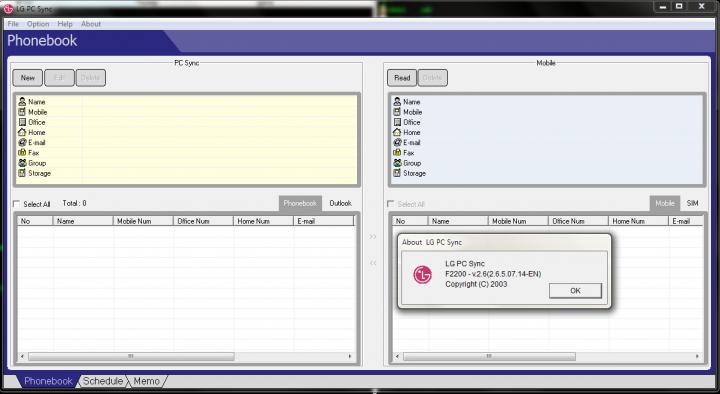This screenshot has height=394, width=720.
Task: Open the File menu
Action: pos(13,24)
